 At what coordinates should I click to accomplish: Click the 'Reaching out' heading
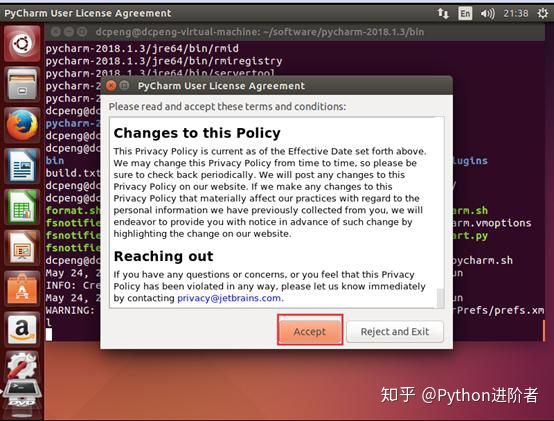(164, 256)
